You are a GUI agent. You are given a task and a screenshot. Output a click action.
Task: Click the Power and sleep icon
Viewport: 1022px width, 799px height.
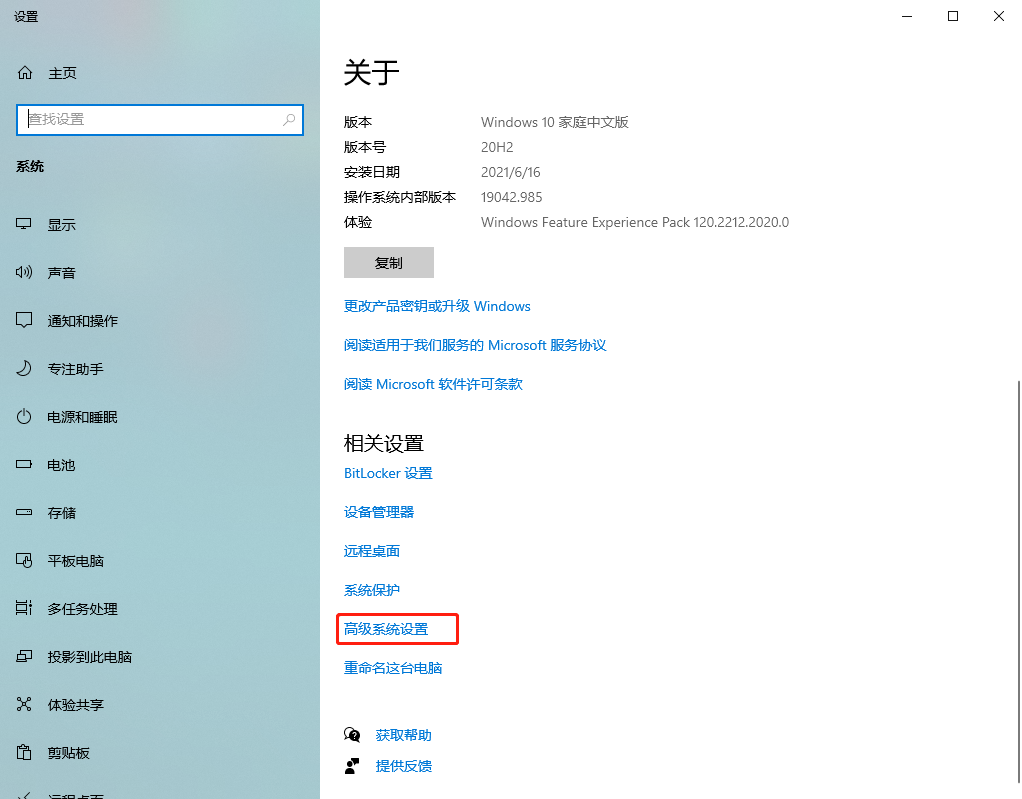[23, 416]
